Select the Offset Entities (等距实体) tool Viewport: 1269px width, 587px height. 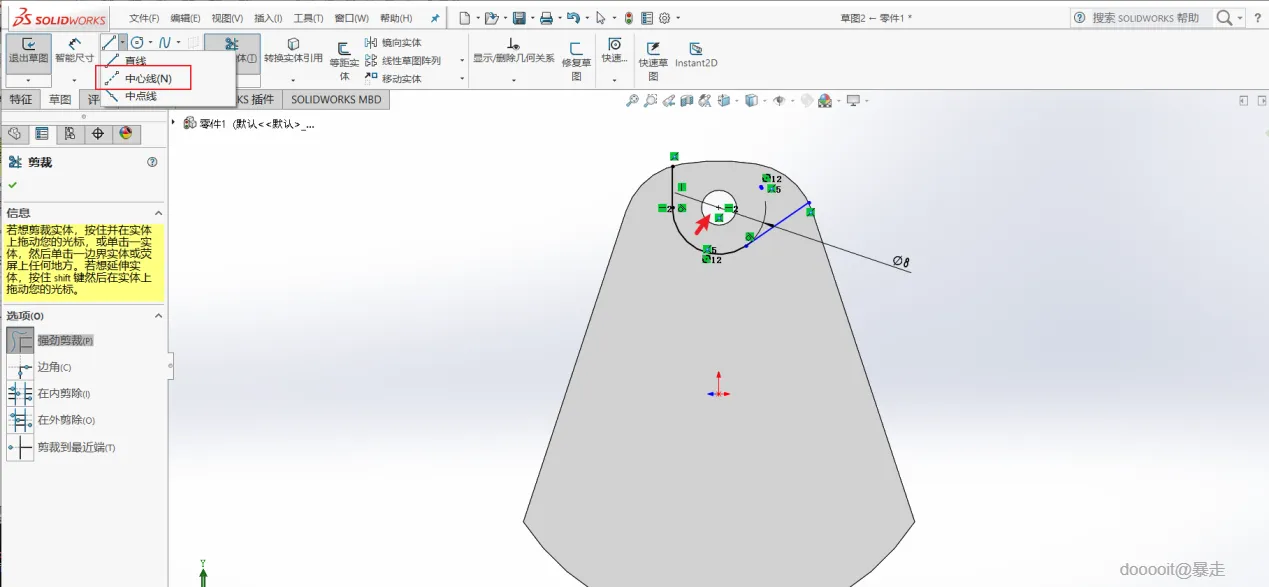pos(344,61)
